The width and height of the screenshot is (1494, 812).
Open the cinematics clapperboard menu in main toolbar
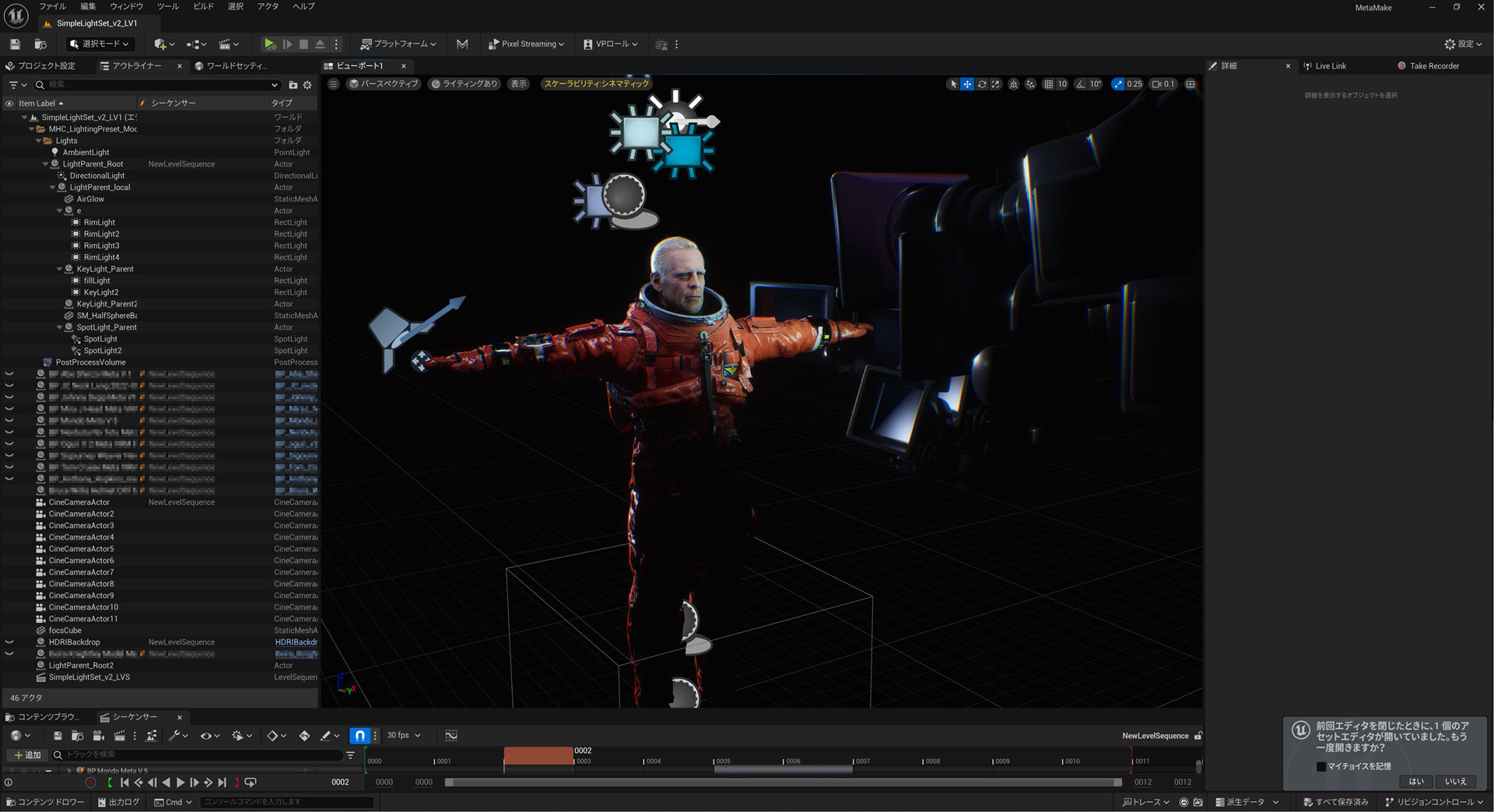229,44
